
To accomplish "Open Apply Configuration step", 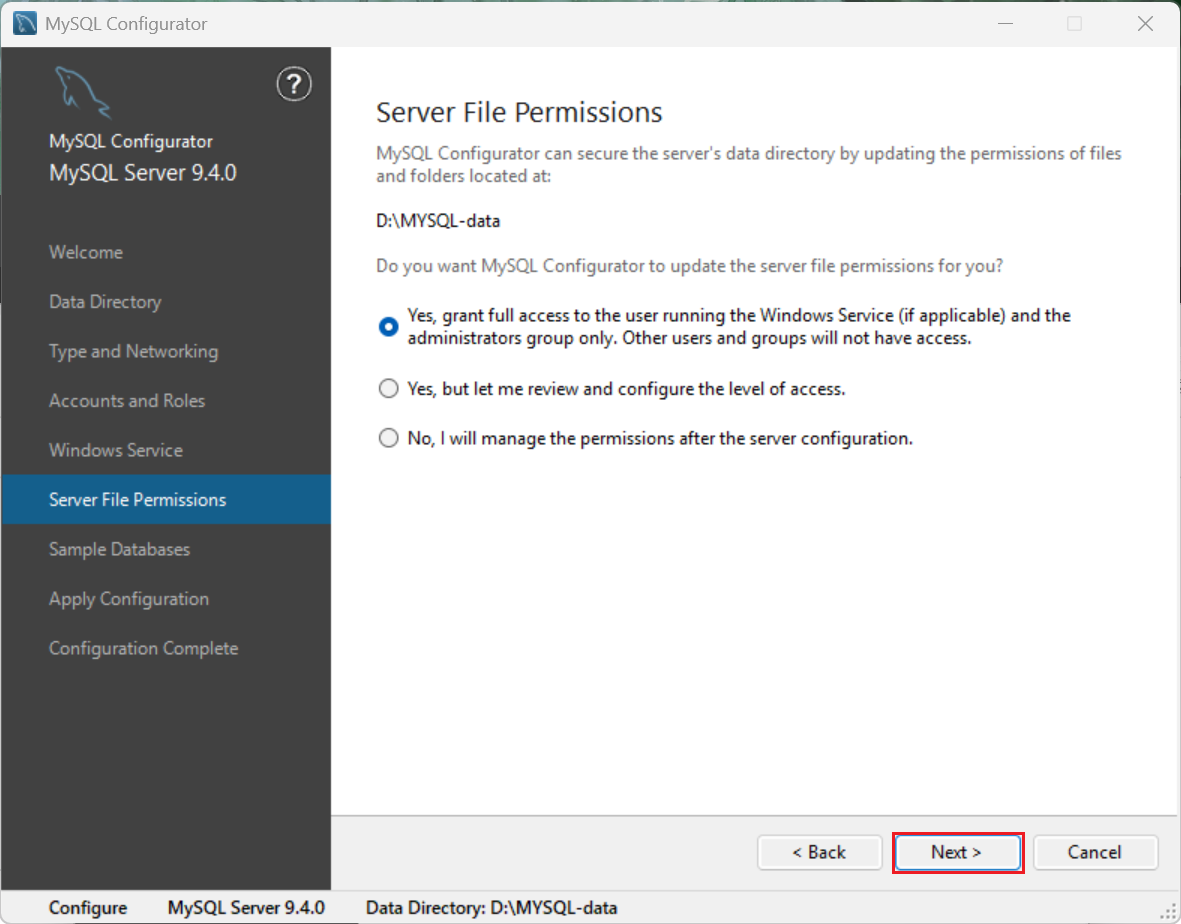I will (x=129, y=599).
